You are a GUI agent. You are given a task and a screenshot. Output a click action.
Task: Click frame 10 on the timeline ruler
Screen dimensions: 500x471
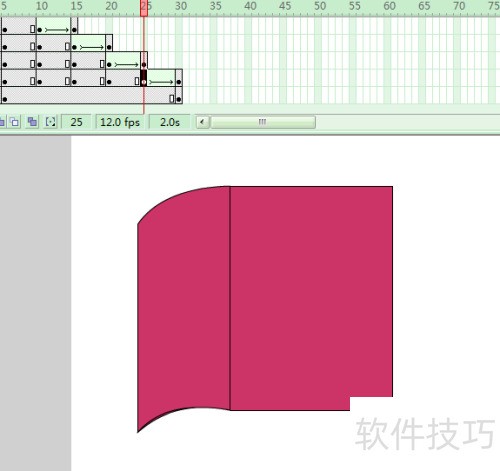pyautogui.click(x=41, y=6)
